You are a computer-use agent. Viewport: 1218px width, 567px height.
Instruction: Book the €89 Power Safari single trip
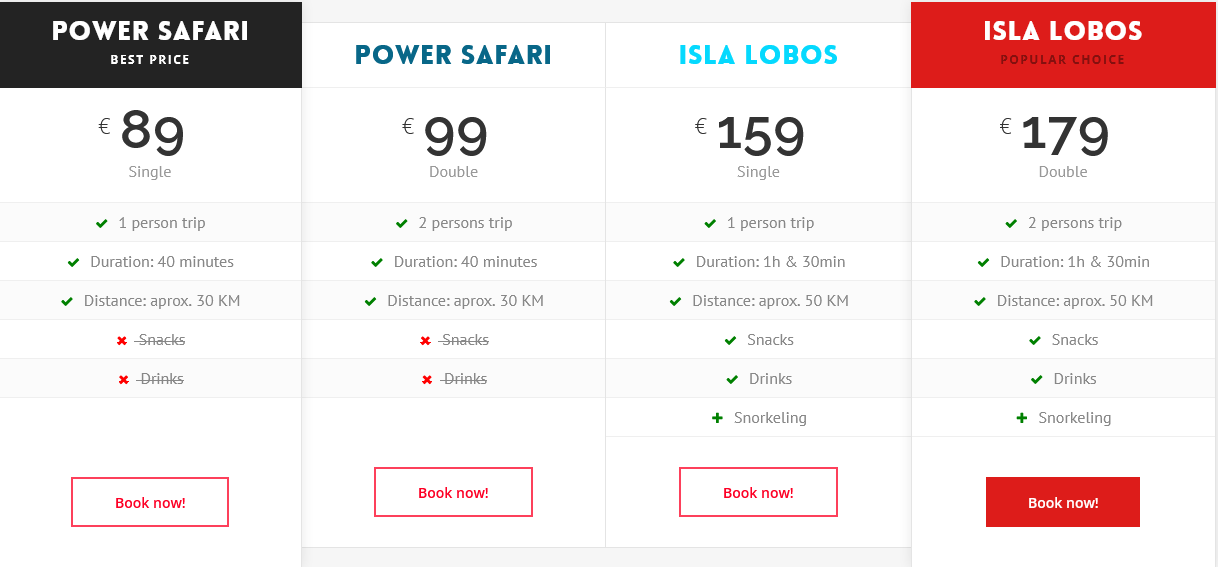click(150, 502)
